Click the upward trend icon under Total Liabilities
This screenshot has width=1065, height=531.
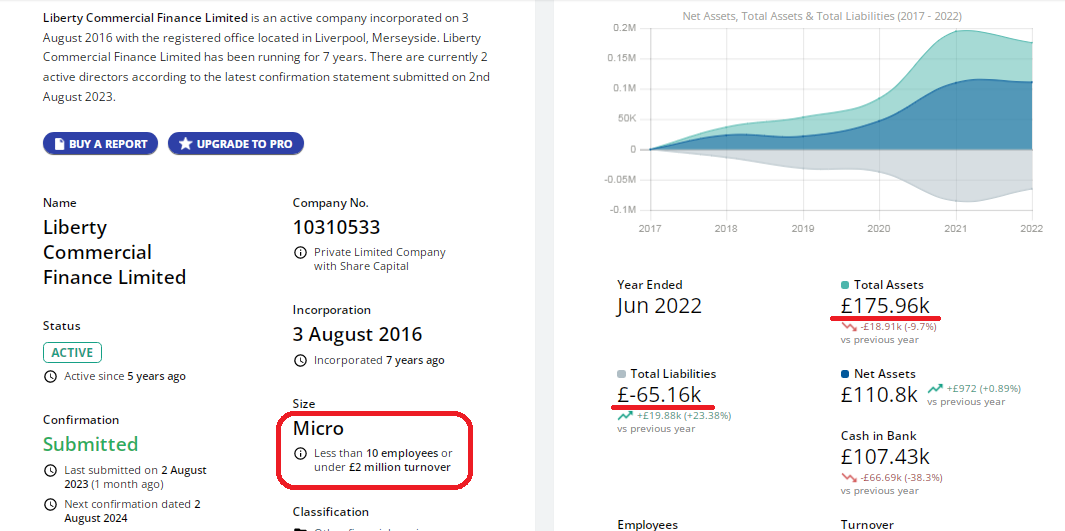(x=625, y=416)
